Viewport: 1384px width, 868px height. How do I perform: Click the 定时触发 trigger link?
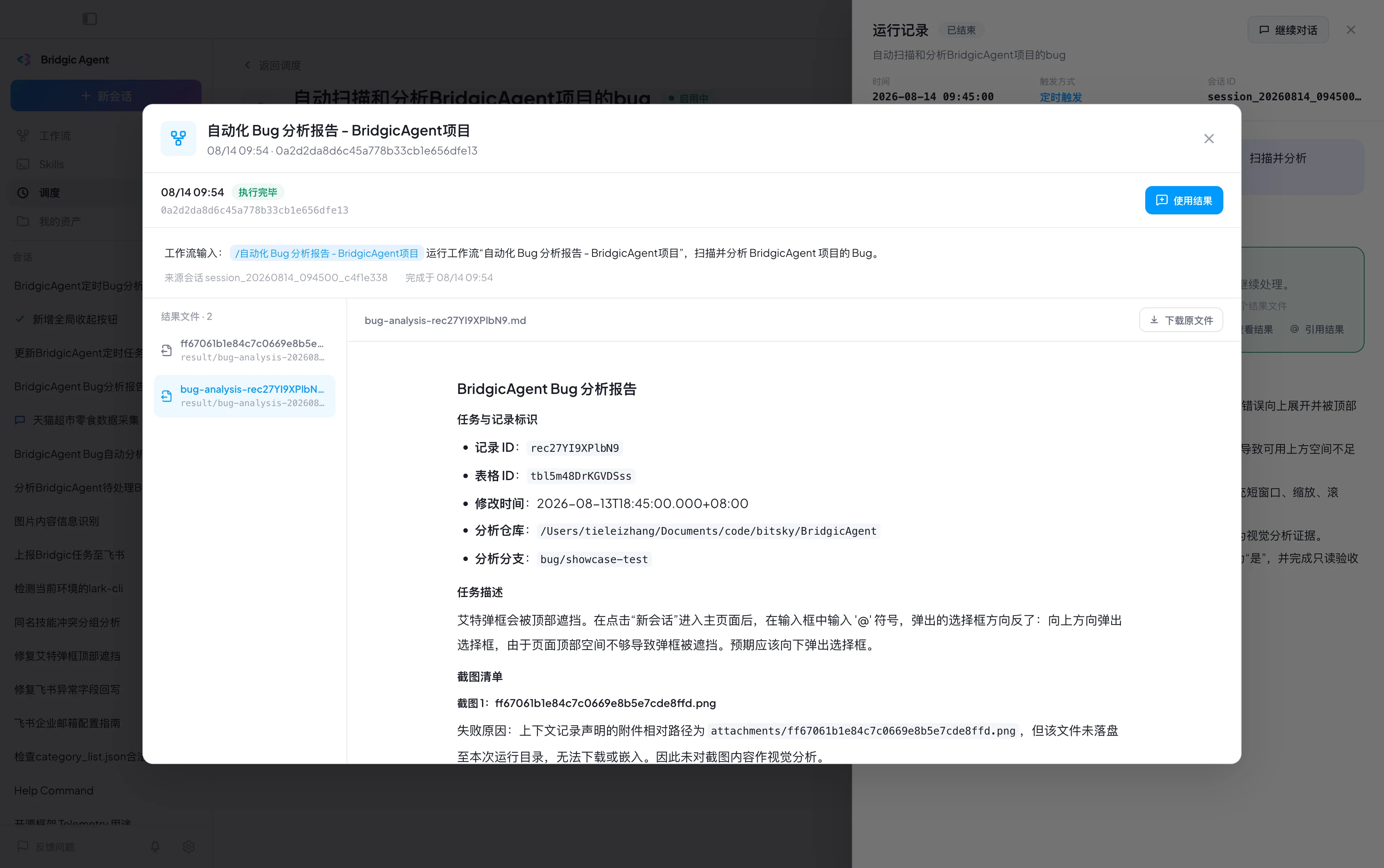1061,97
